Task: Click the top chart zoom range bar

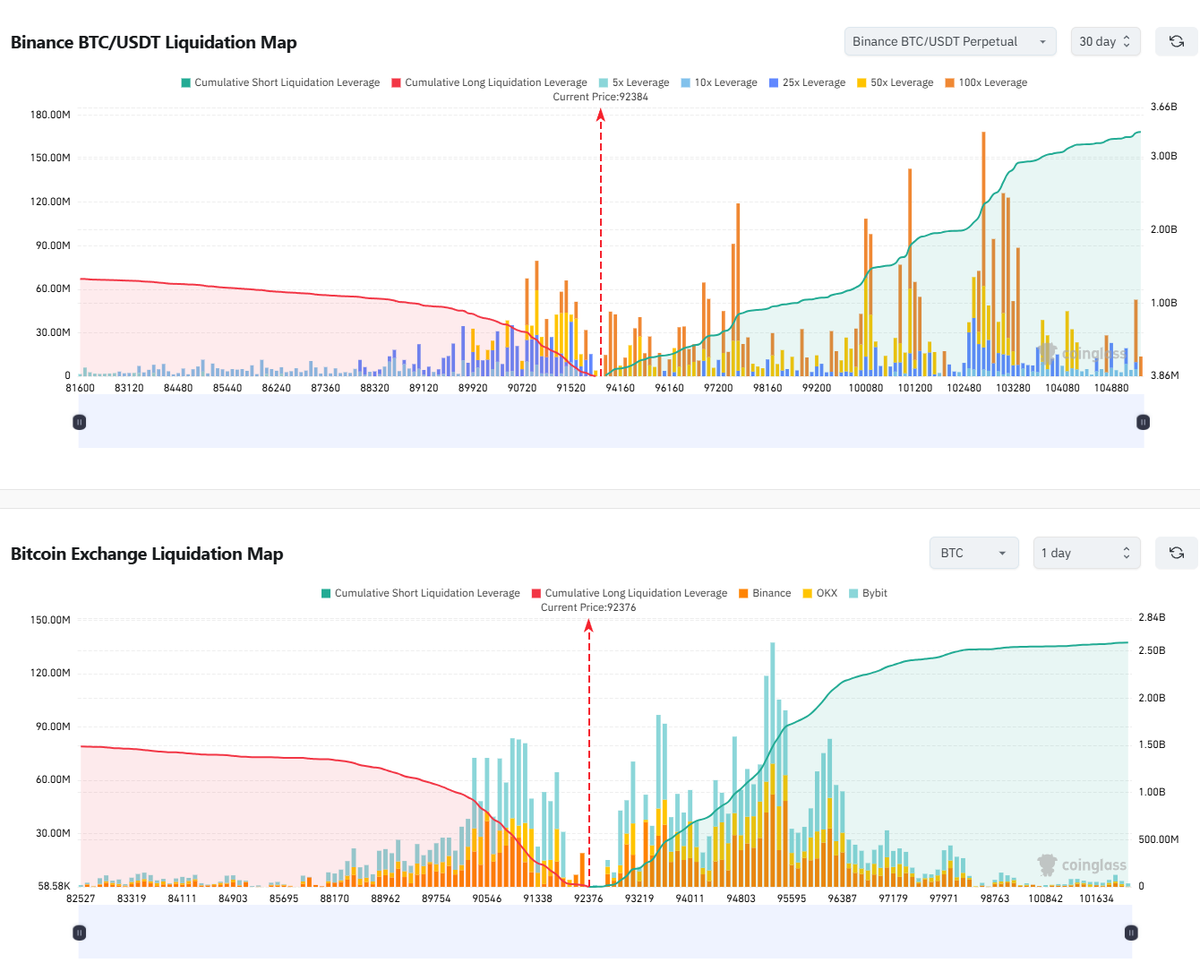Action: point(610,420)
